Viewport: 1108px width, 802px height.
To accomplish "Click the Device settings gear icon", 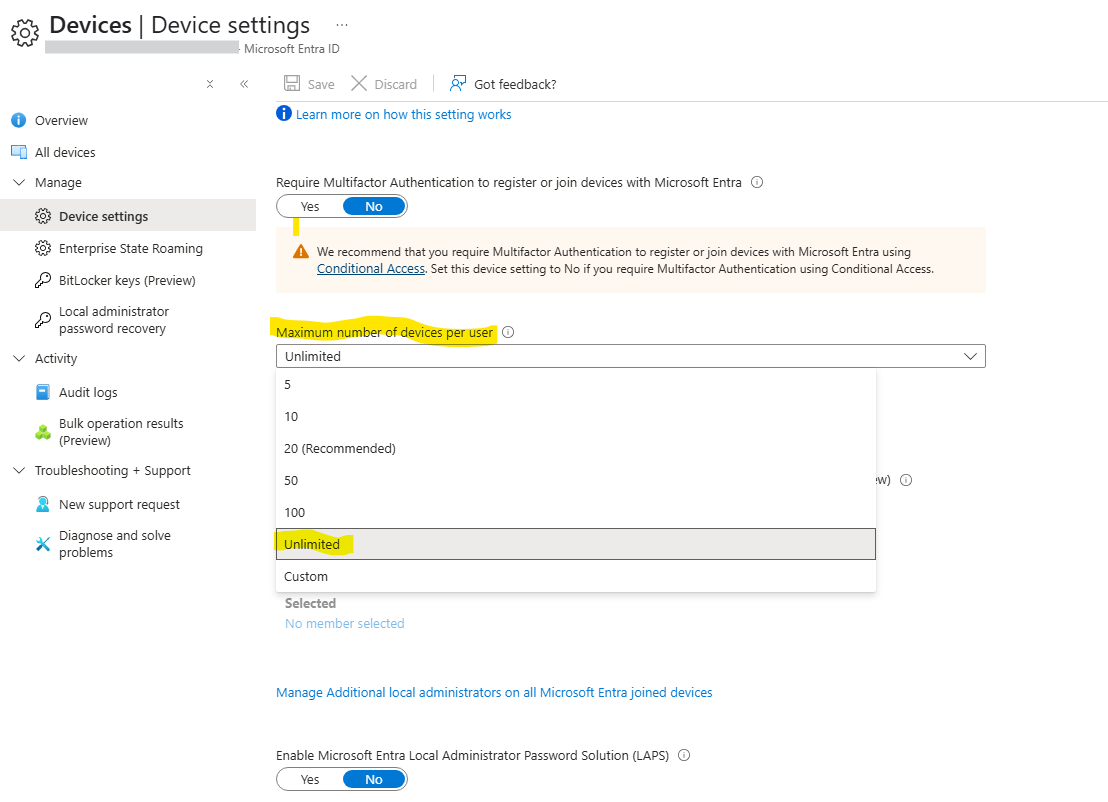I will pos(43,216).
